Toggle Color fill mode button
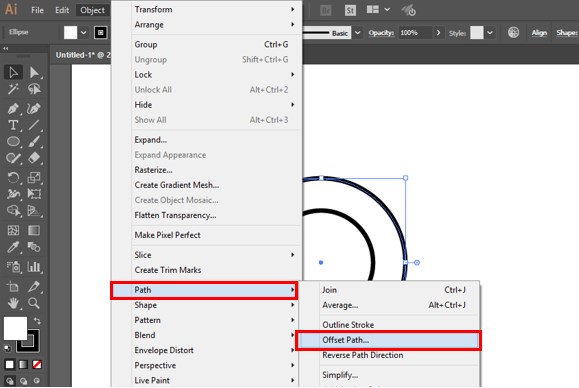This screenshot has height=388, width=579. [x=9, y=364]
